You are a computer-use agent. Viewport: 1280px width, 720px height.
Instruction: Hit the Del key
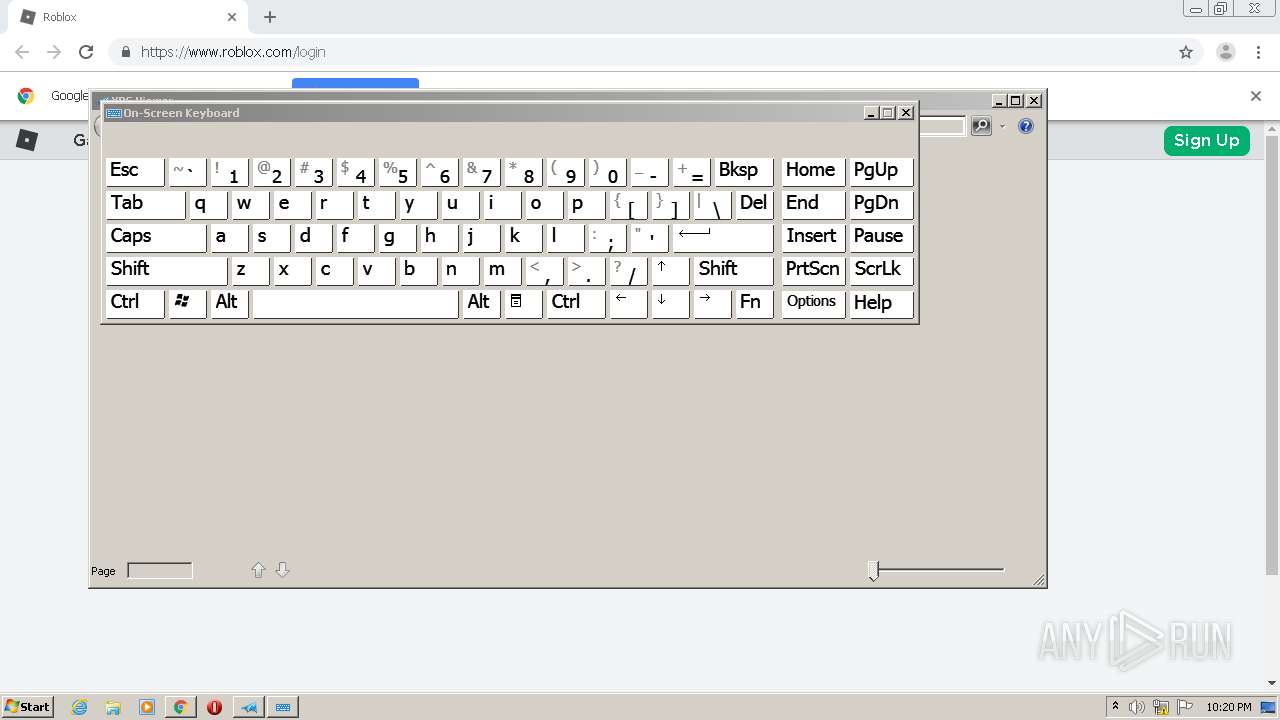click(754, 204)
